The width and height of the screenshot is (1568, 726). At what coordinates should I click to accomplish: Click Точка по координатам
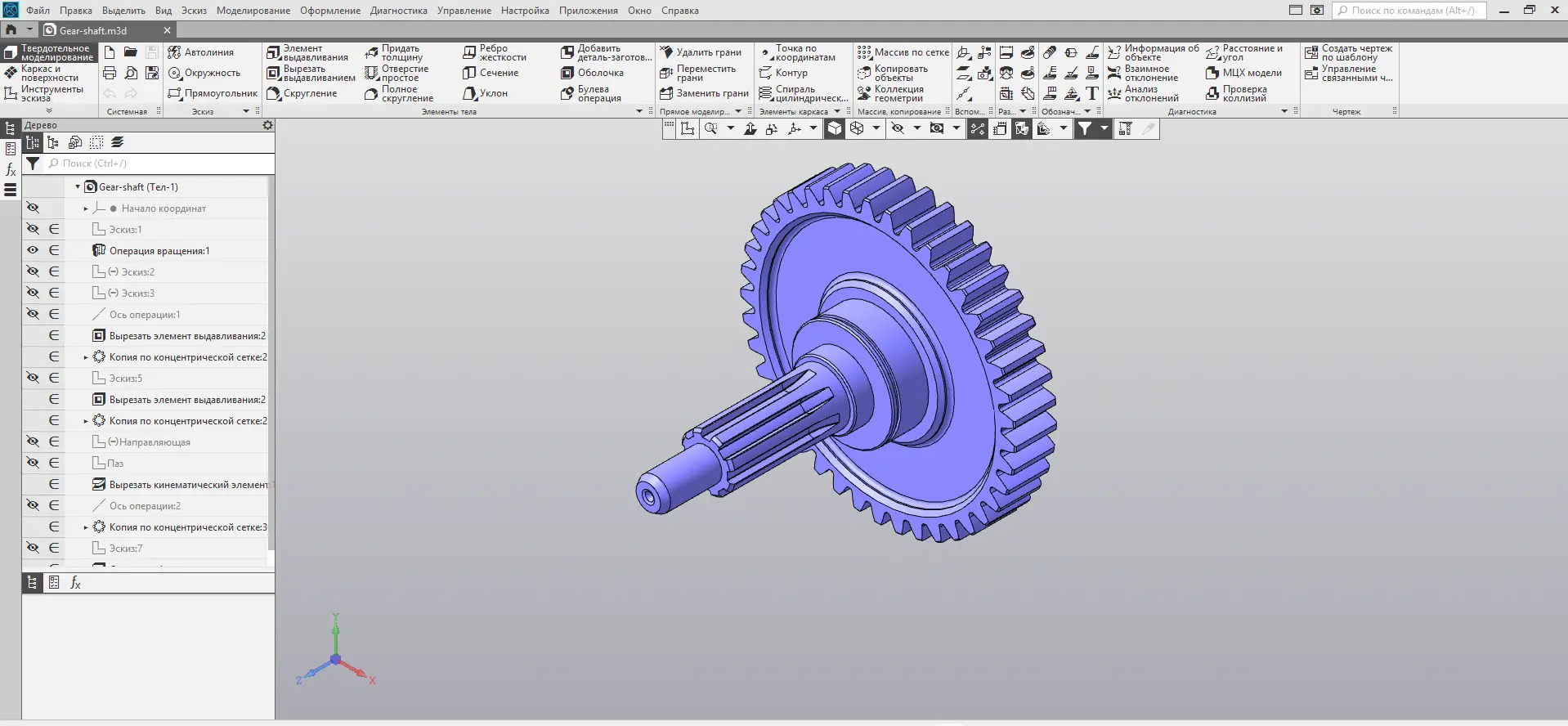tap(797, 52)
